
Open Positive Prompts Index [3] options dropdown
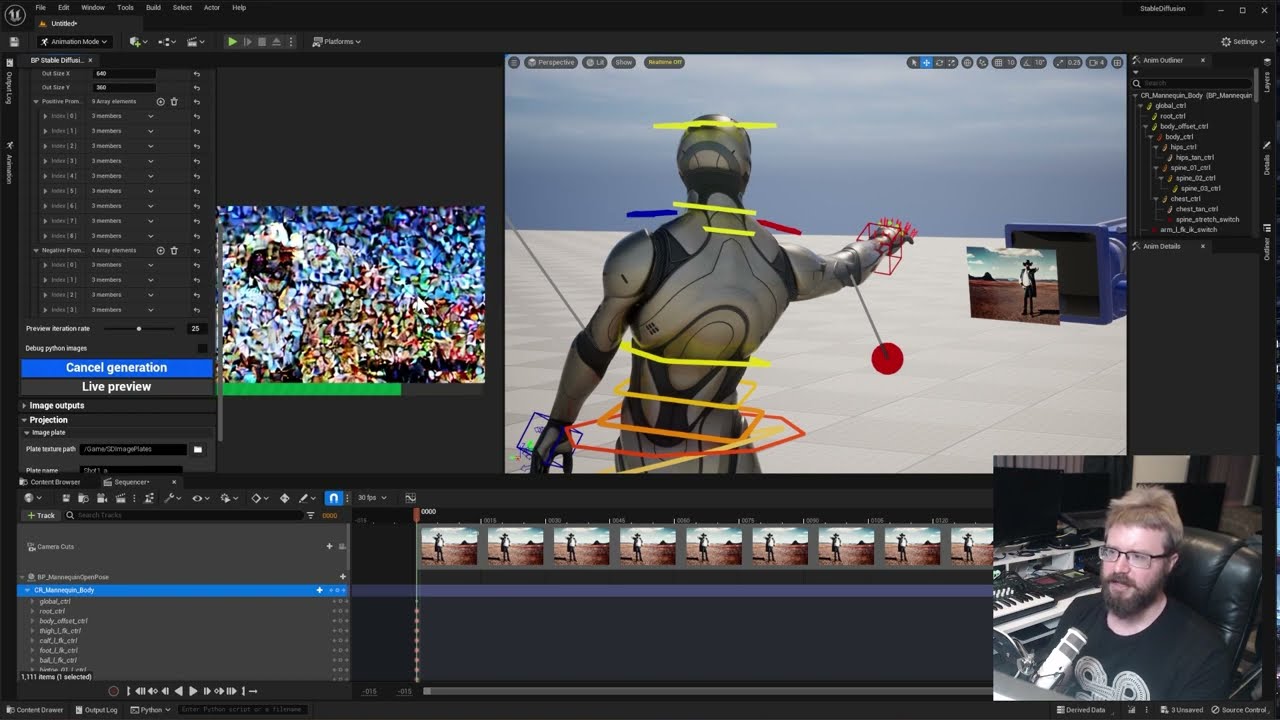click(x=151, y=161)
